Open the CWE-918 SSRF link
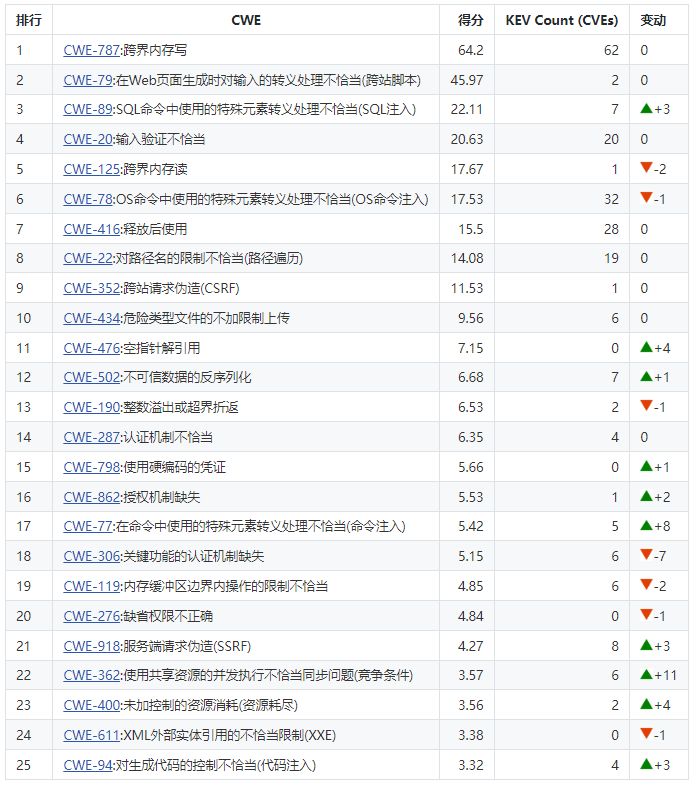Image resolution: width=698 pixels, height=785 pixels. (92, 647)
